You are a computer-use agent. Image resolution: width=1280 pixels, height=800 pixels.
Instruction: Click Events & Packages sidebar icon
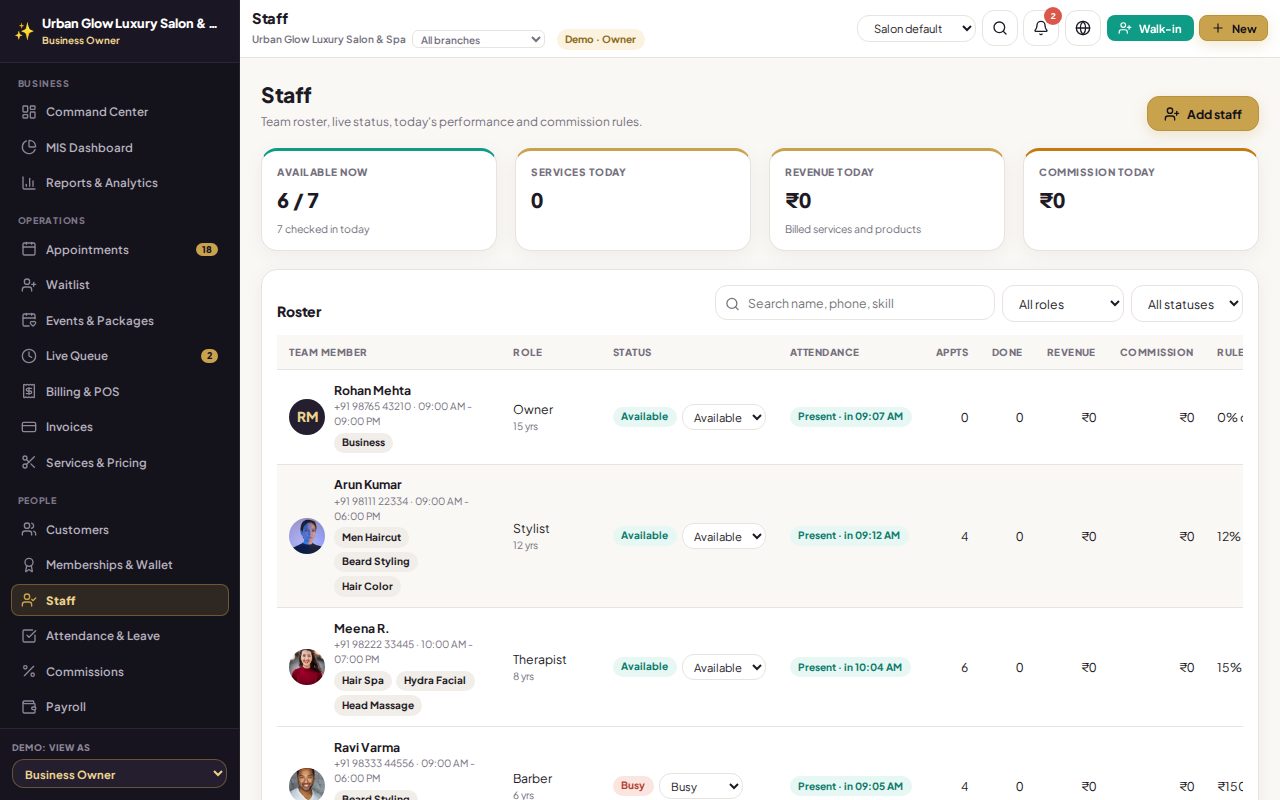29,321
